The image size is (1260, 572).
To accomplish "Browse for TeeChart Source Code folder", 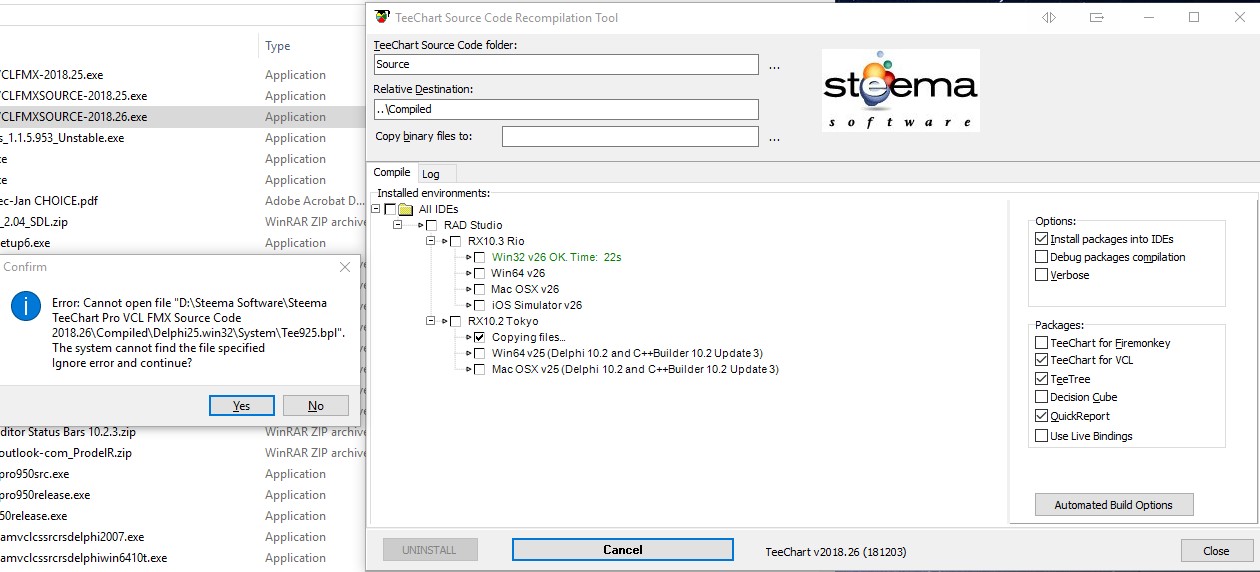I will tap(774, 65).
